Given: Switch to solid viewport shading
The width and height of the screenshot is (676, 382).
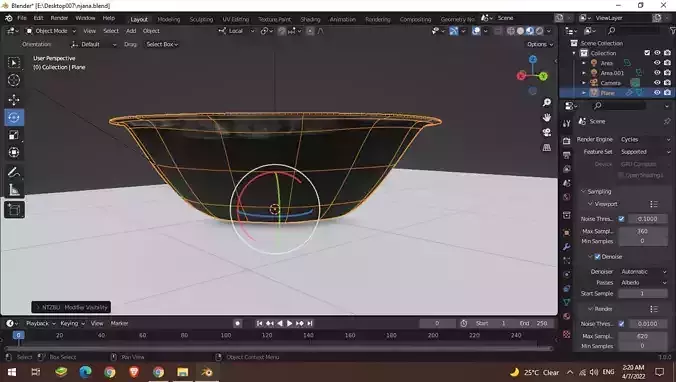Looking at the screenshot, I should pos(520,31).
